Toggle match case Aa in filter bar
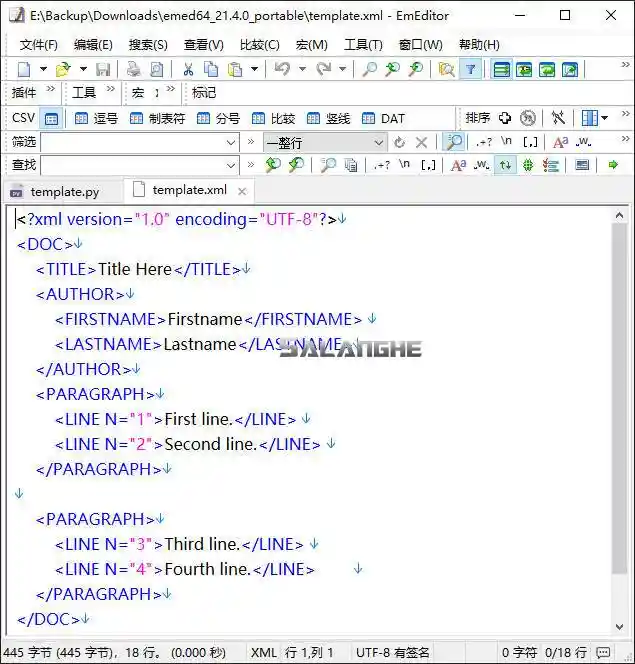Viewport: 635px width, 664px height. pyautogui.click(x=560, y=142)
